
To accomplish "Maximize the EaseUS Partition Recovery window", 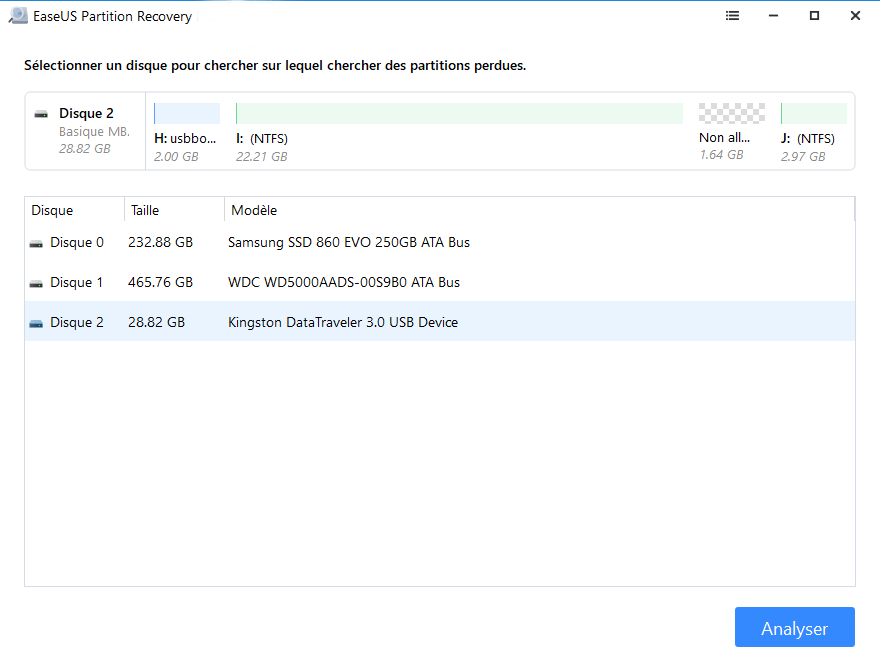I will point(814,16).
